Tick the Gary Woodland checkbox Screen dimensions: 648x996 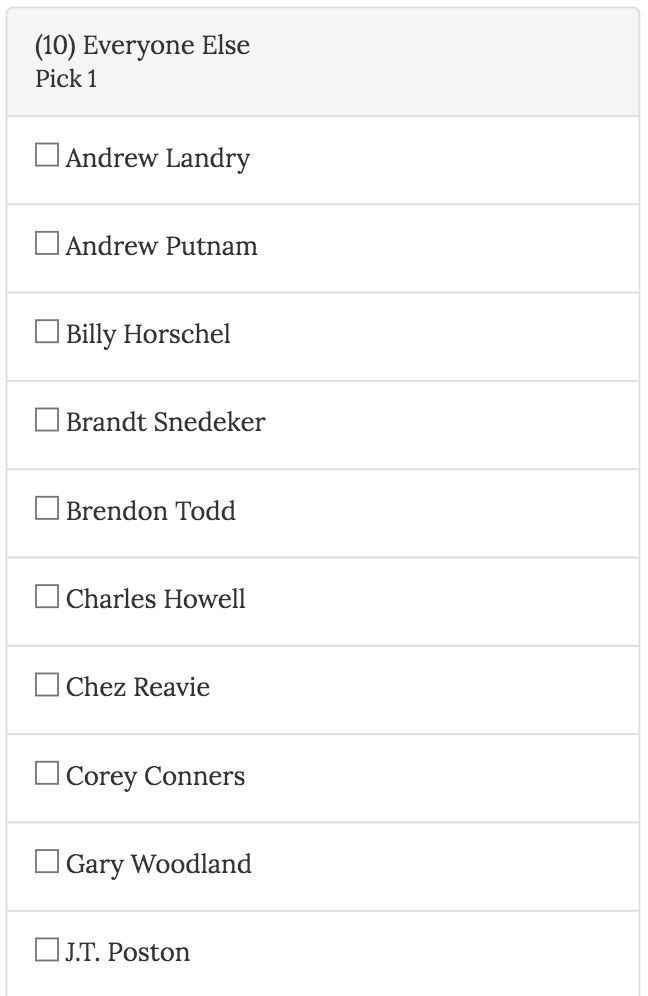tap(47, 861)
